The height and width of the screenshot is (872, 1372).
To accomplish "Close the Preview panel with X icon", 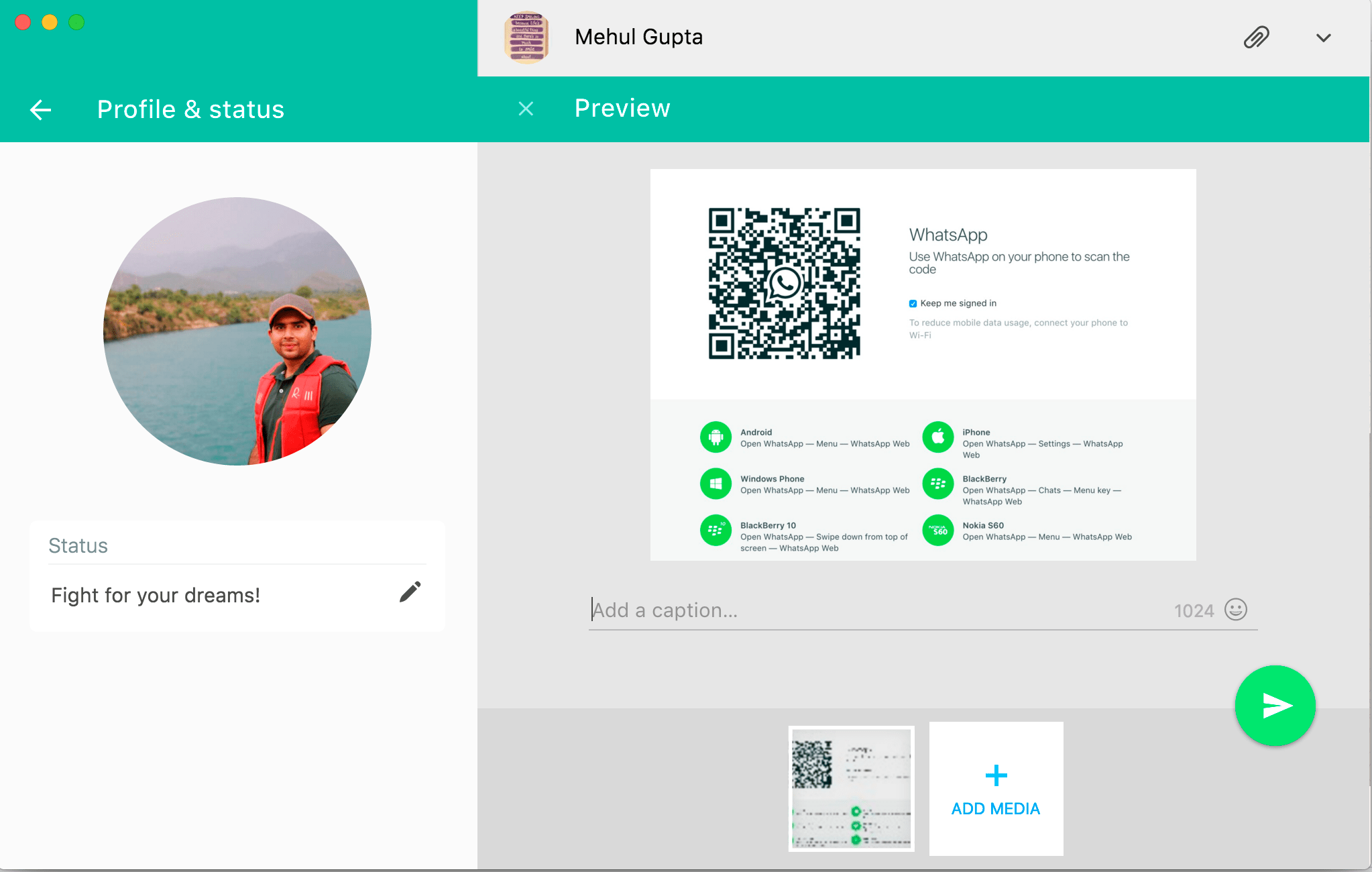I will 526,109.
